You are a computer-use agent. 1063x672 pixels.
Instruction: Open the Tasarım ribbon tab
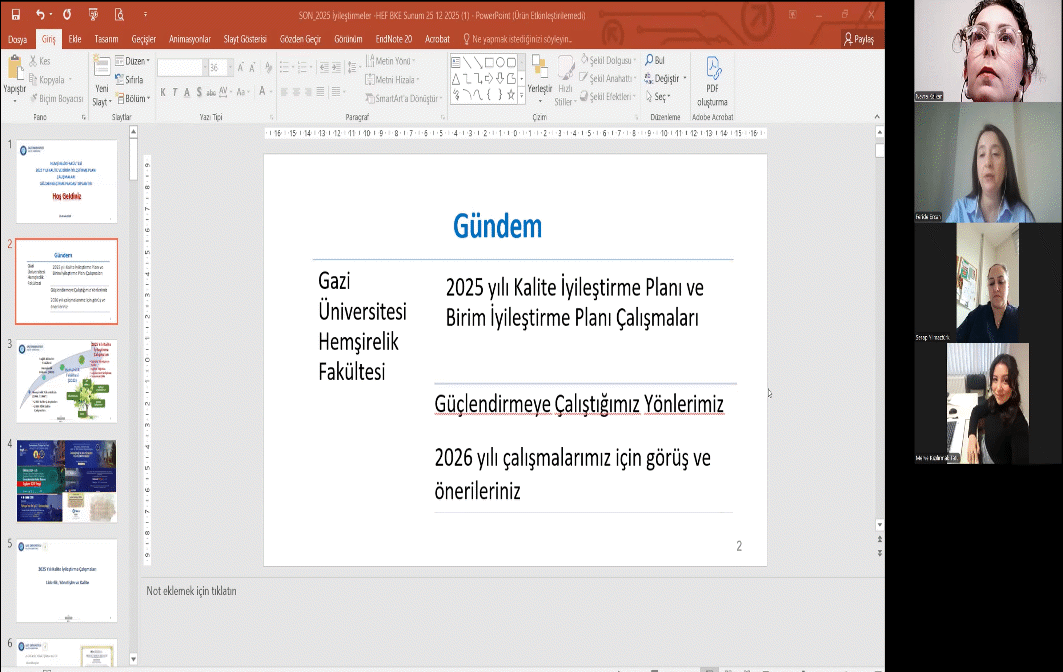[x=106, y=39]
